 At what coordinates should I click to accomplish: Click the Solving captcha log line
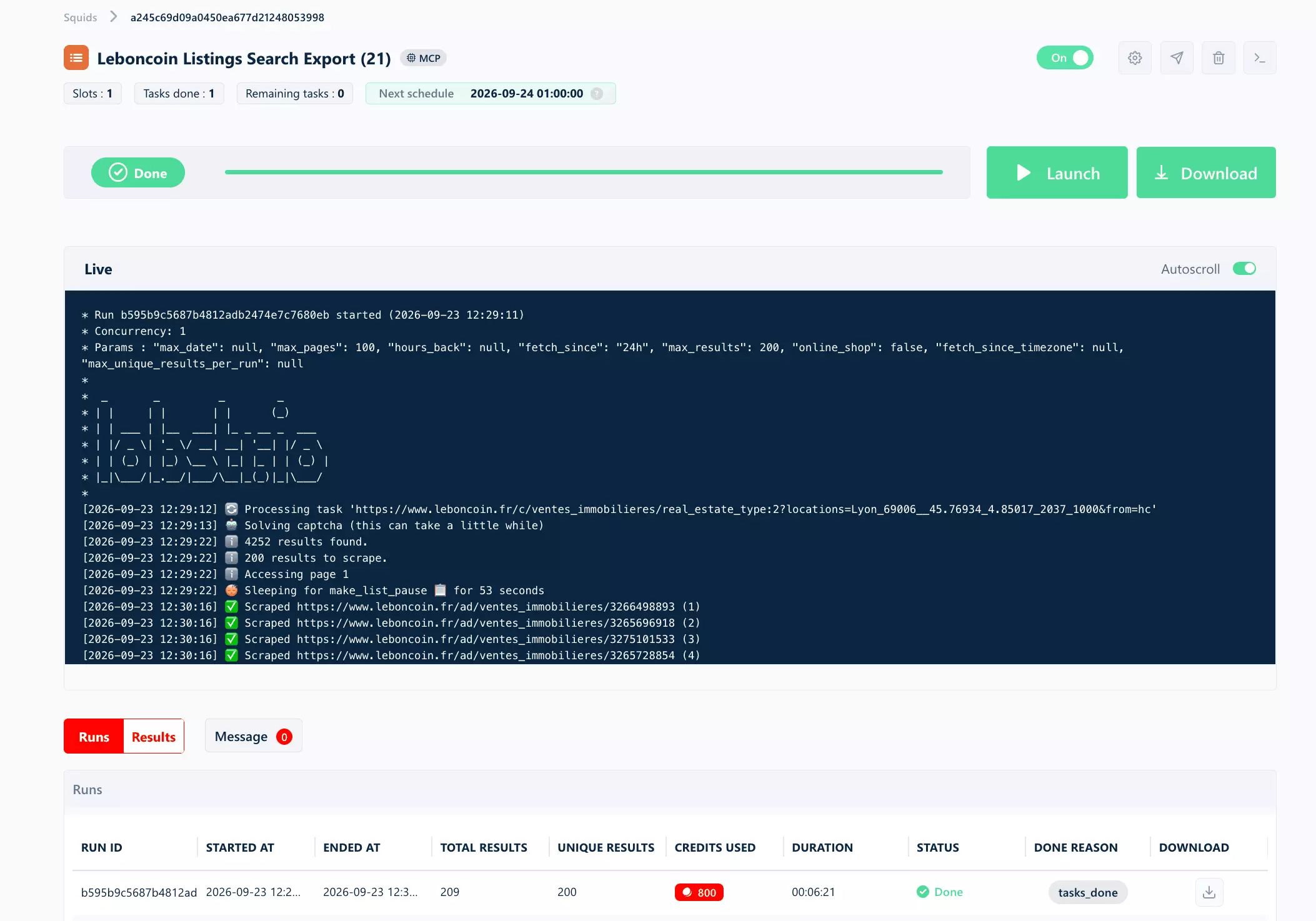313,525
